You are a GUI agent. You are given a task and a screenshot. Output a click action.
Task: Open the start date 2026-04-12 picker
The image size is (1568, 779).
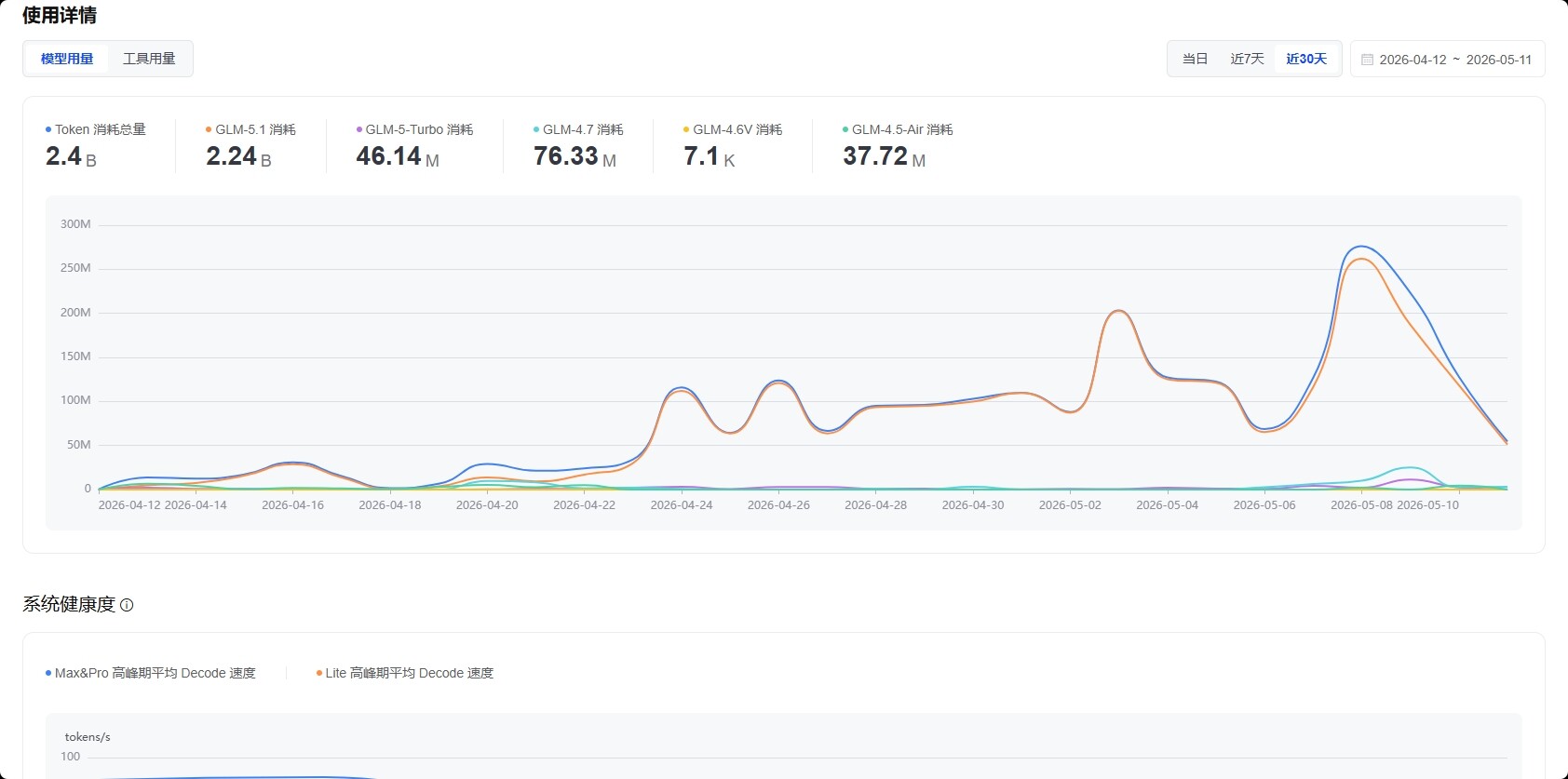1413,60
